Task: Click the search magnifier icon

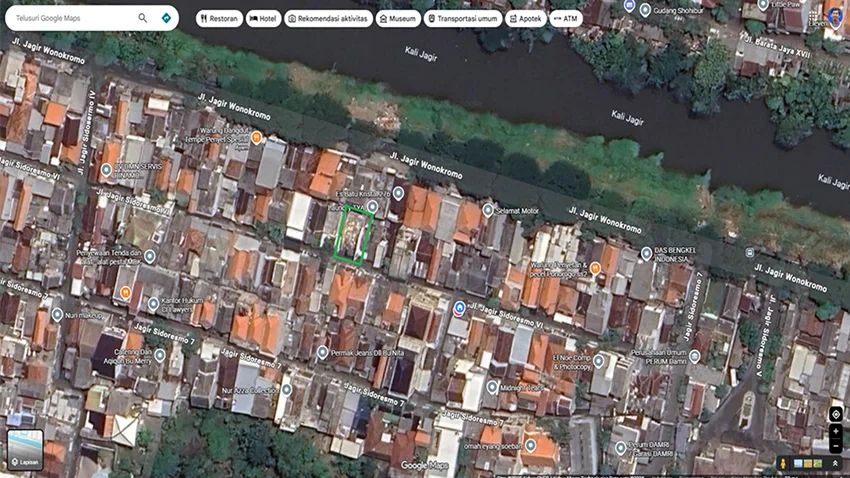Action: (x=143, y=18)
